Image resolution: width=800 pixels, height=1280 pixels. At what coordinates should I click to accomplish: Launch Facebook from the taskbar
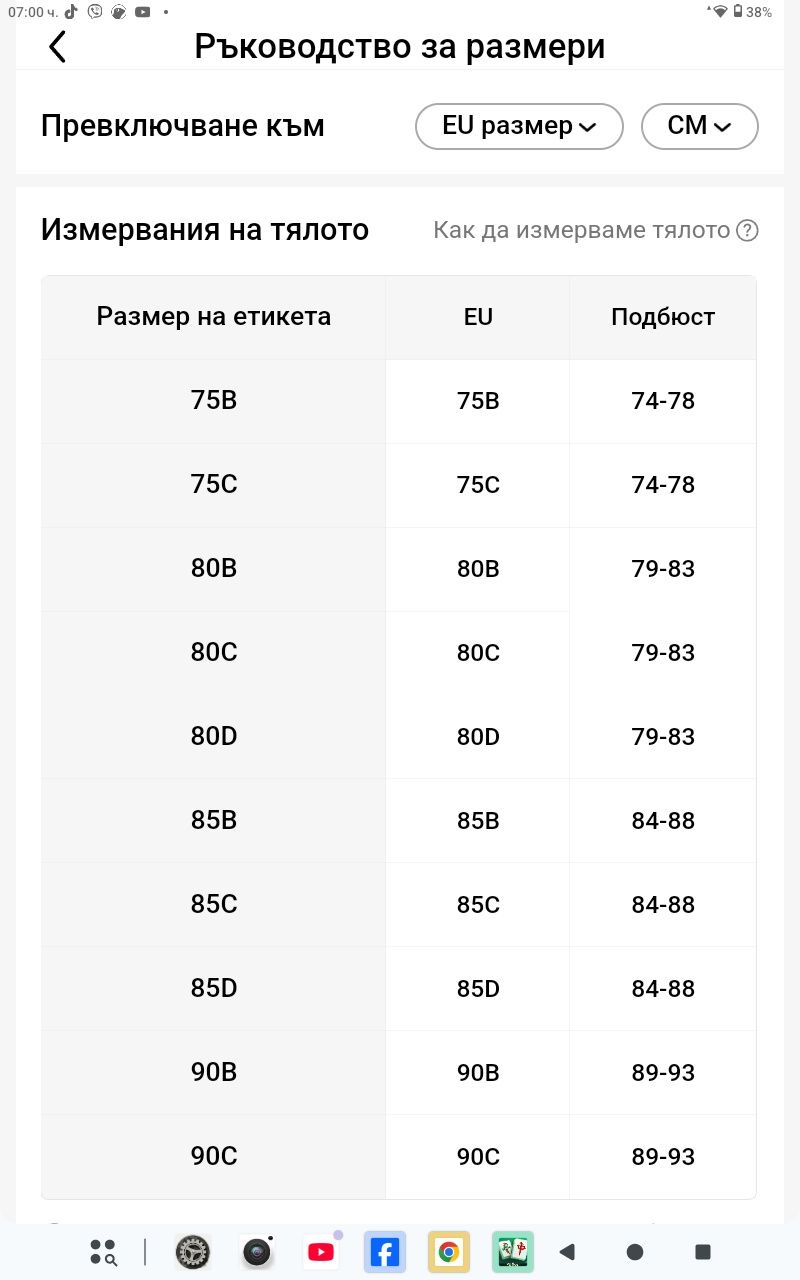(385, 1252)
